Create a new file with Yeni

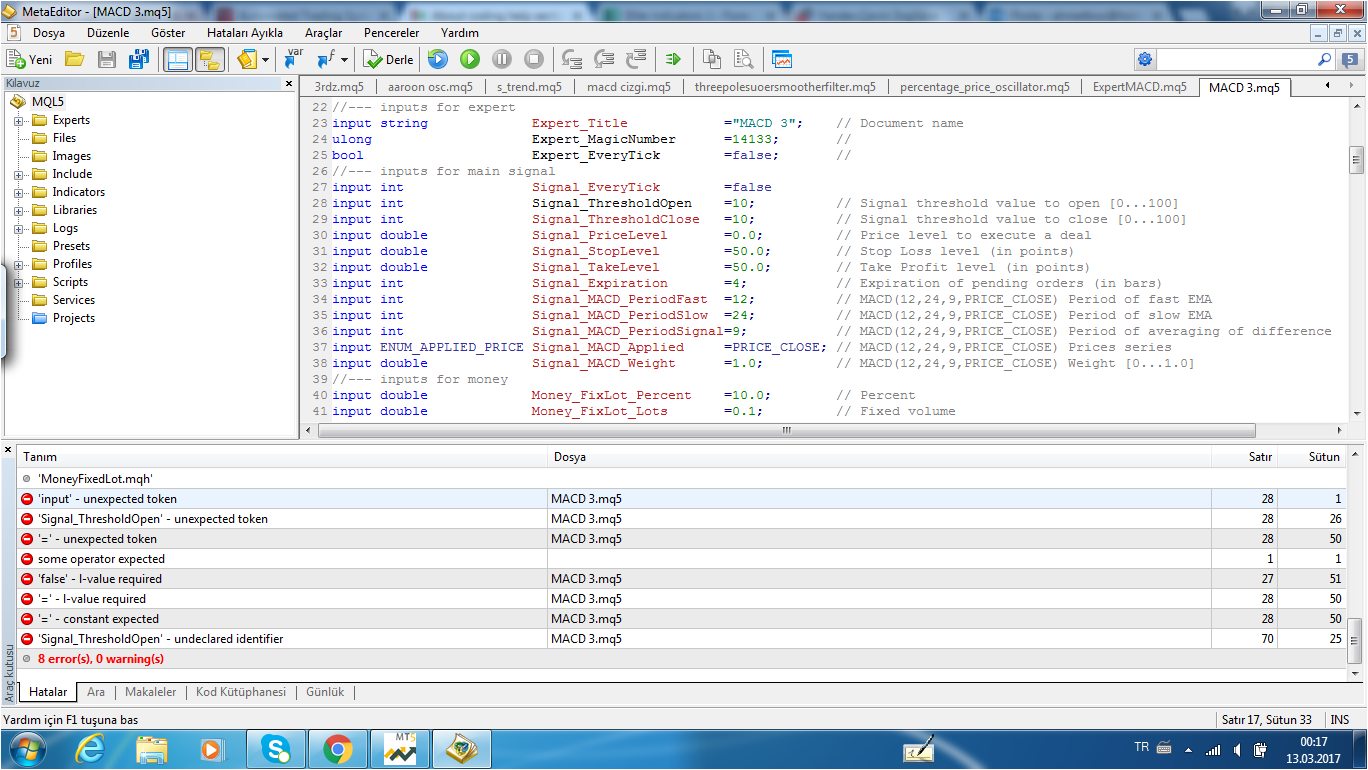pyautogui.click(x=30, y=59)
